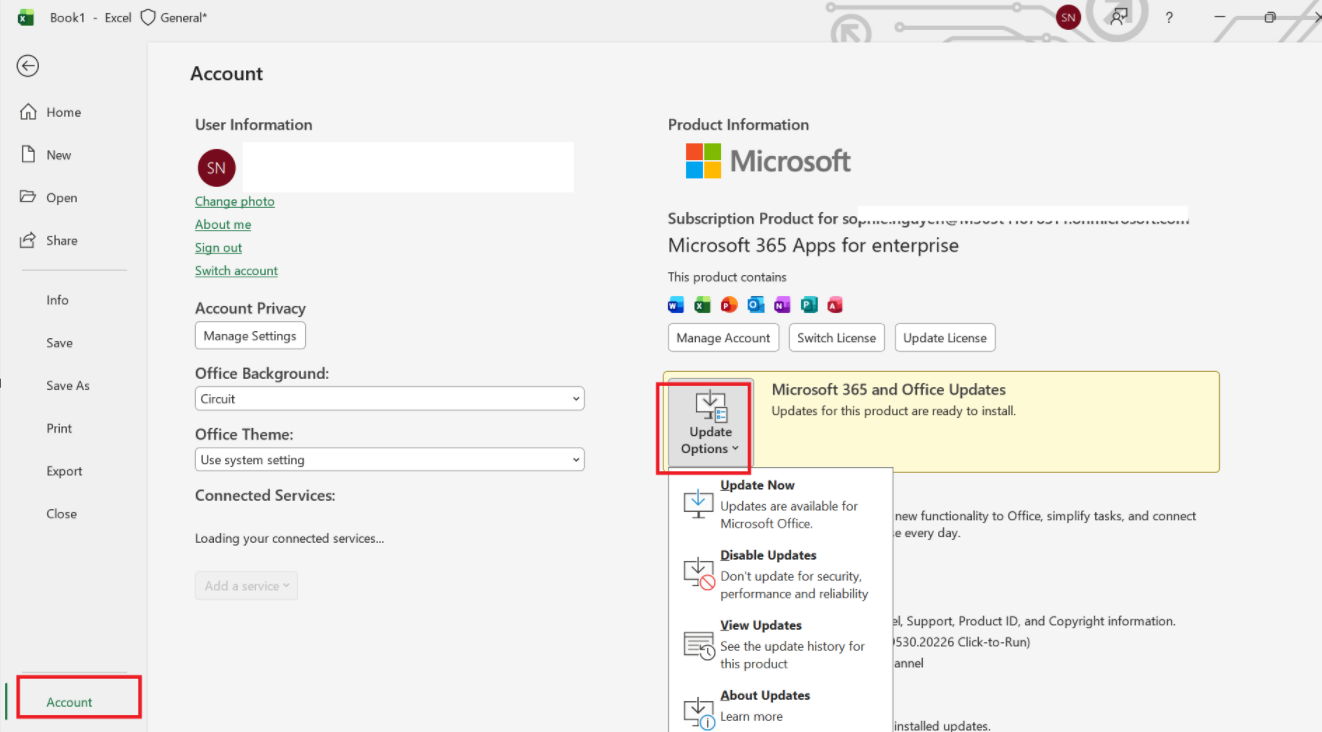The width and height of the screenshot is (1322, 732).
Task: Click the Access app icon
Action: 835,305
